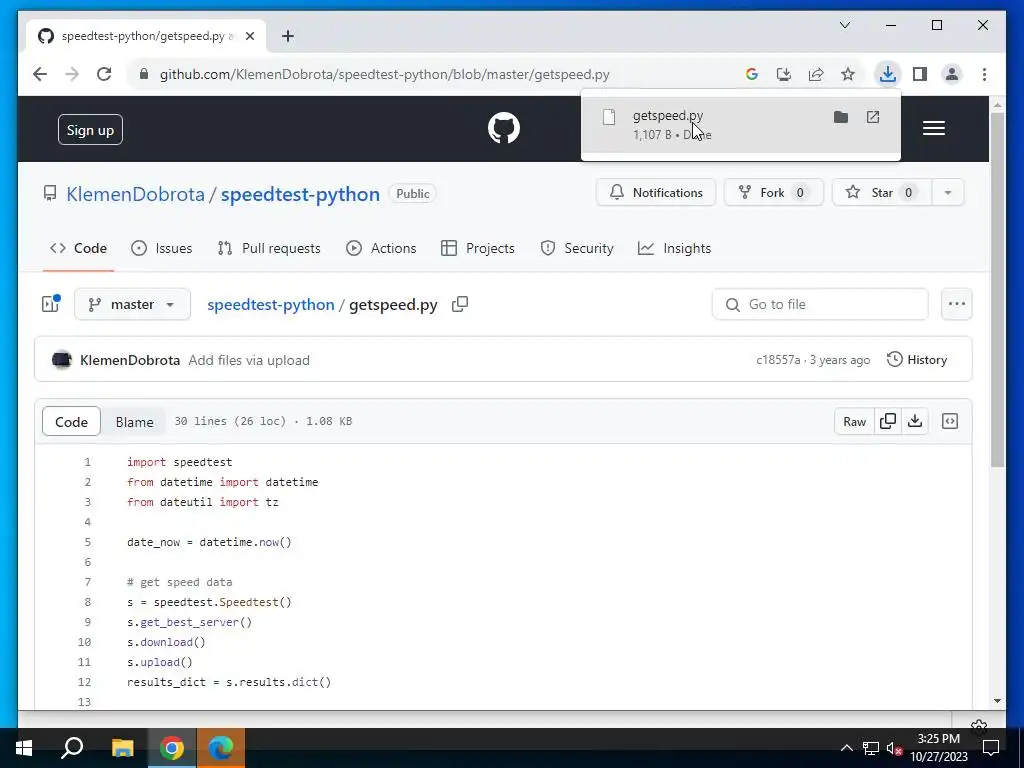Open commit History
1024x768 pixels.
coord(917,360)
